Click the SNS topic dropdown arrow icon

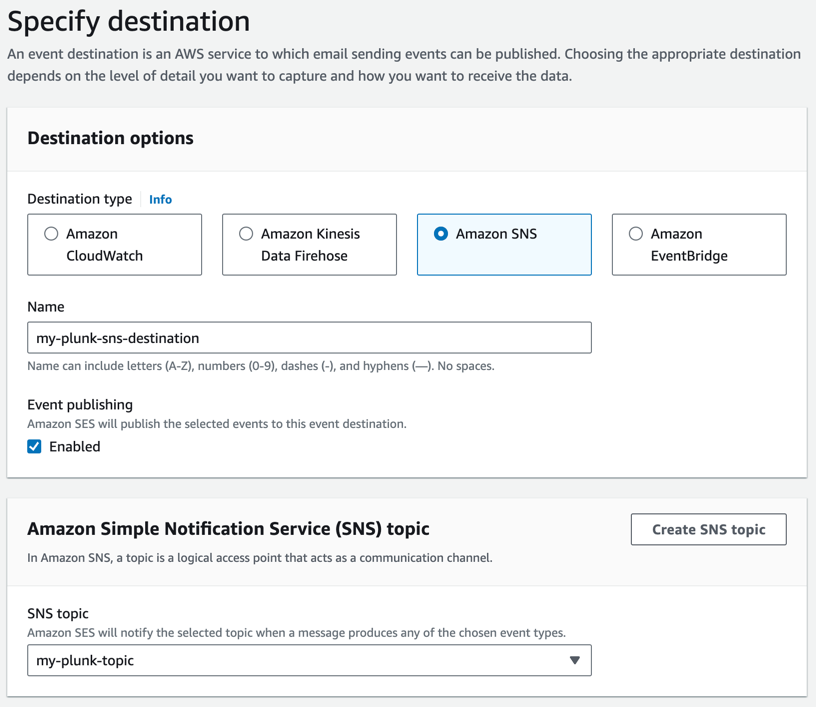tap(574, 660)
